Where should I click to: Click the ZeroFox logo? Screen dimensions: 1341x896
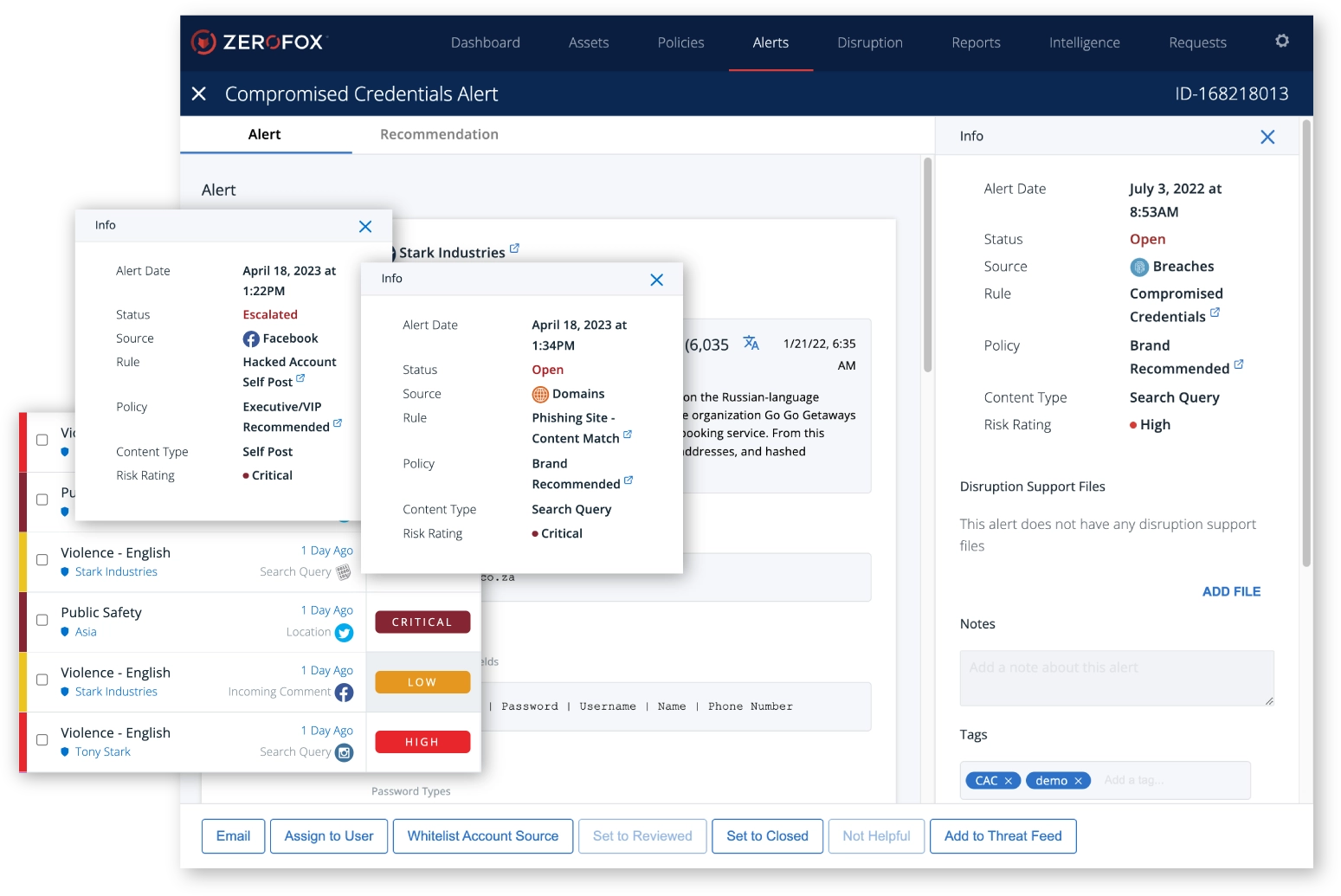point(260,42)
